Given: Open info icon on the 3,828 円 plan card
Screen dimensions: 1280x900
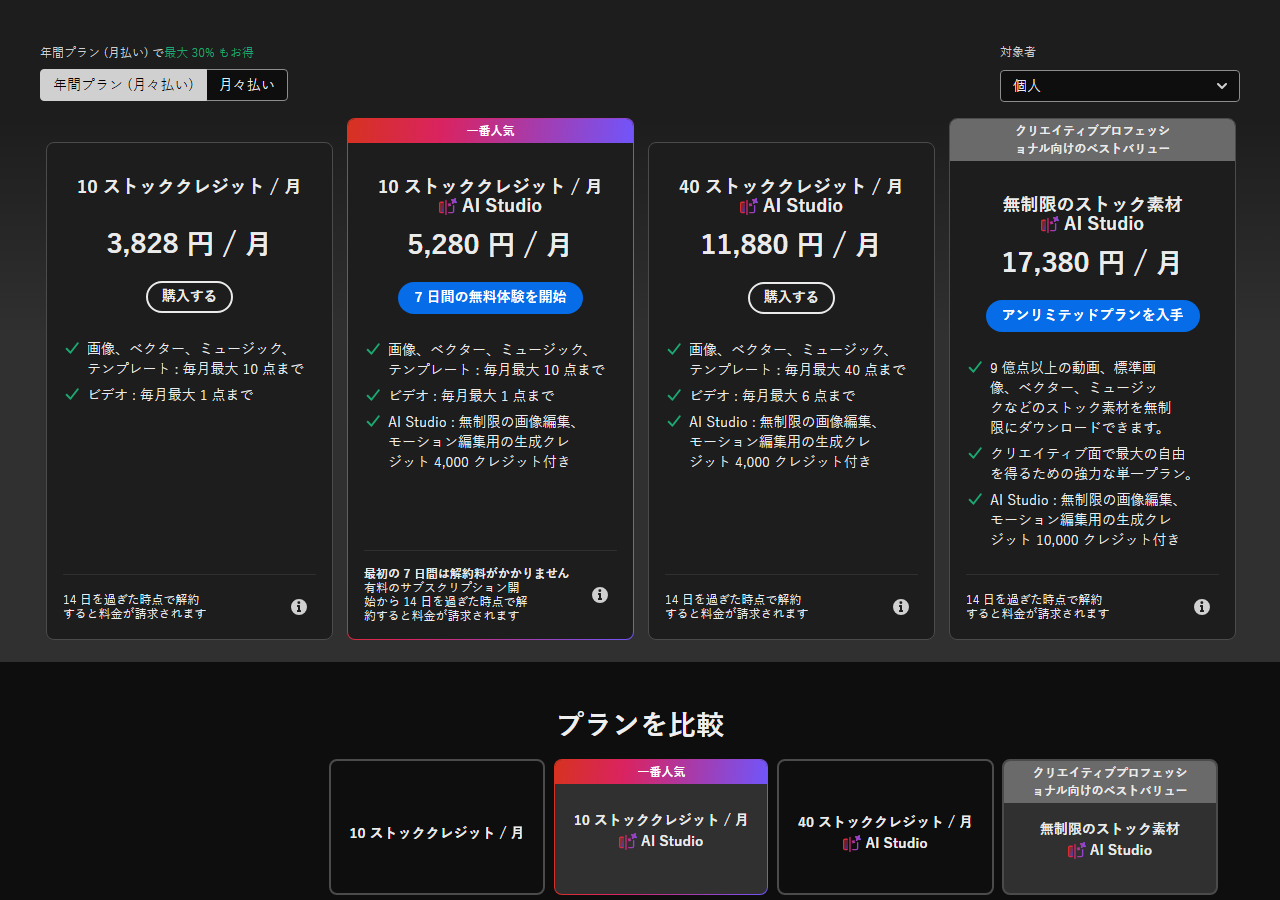Looking at the screenshot, I should coord(299,607).
